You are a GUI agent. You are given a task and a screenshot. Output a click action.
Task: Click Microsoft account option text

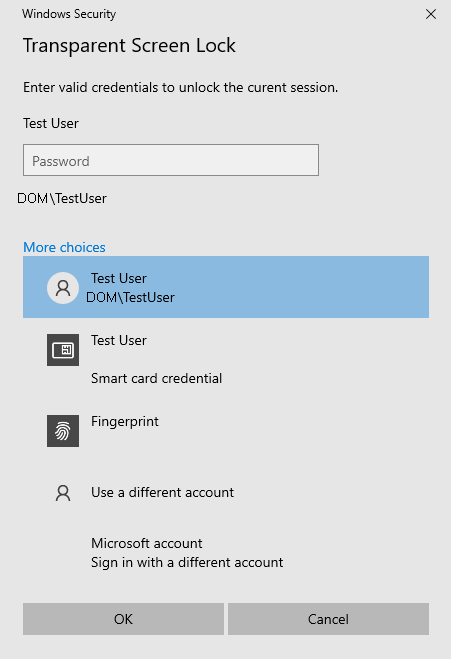pyautogui.click(x=147, y=543)
